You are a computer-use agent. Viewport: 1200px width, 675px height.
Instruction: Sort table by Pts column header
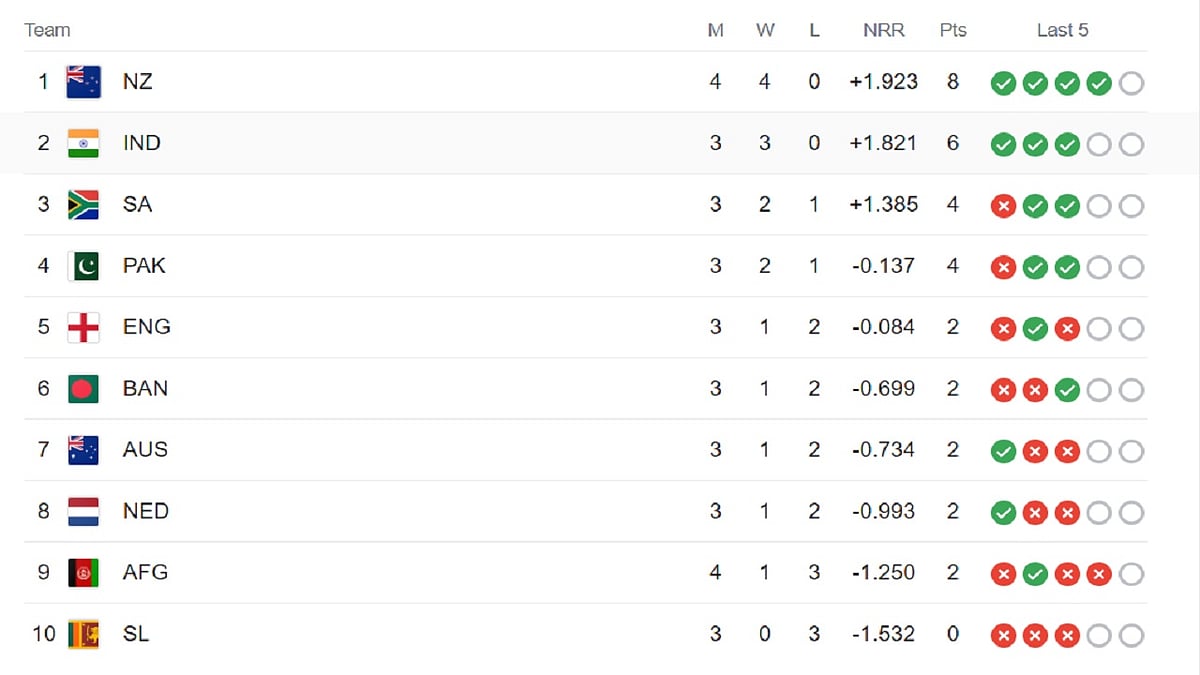[x=953, y=30]
